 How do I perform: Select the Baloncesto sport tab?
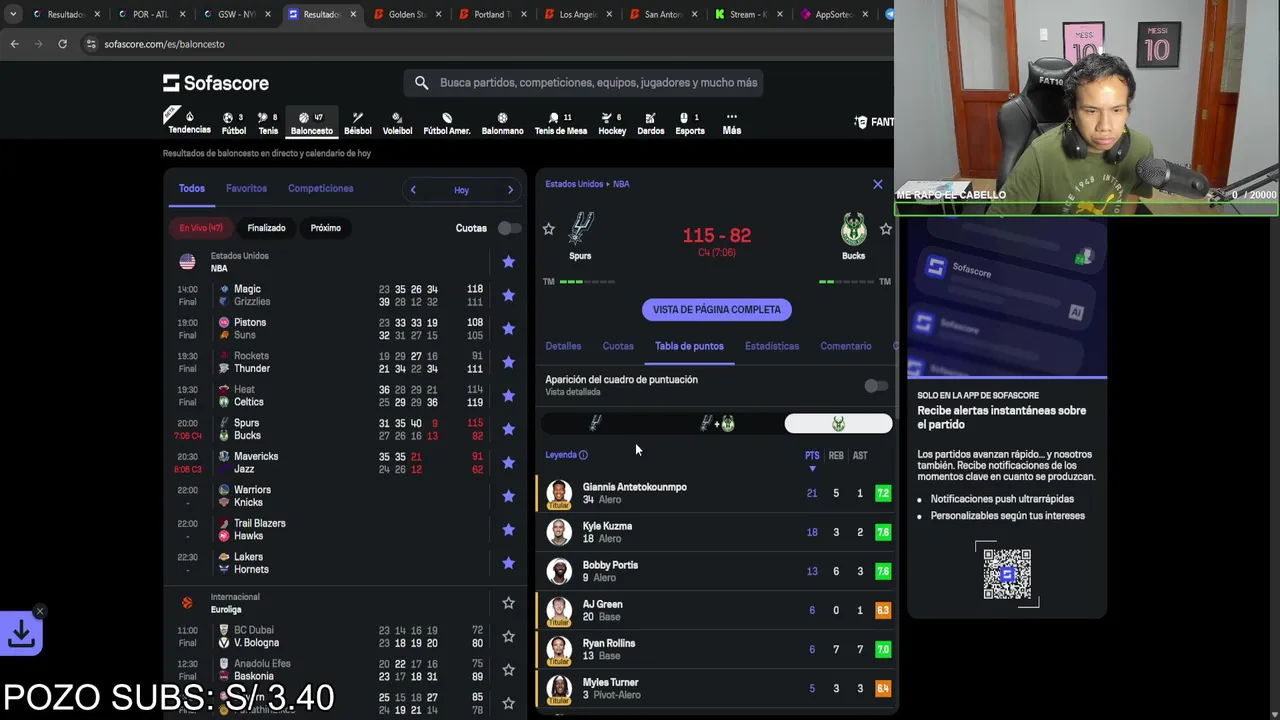point(311,123)
